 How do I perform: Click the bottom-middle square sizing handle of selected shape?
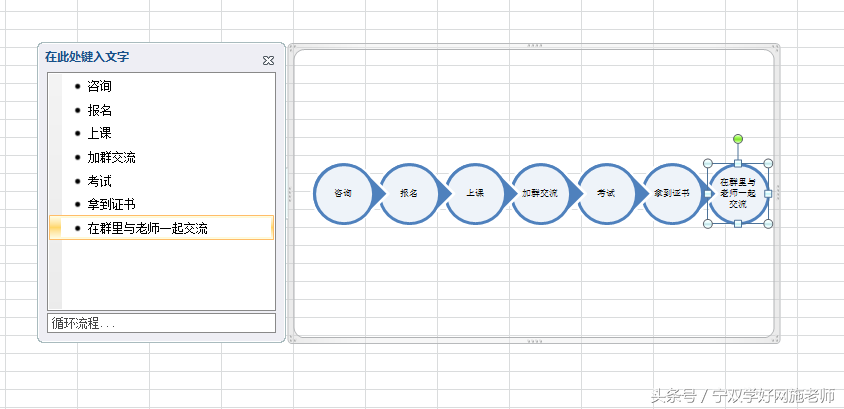738,223
